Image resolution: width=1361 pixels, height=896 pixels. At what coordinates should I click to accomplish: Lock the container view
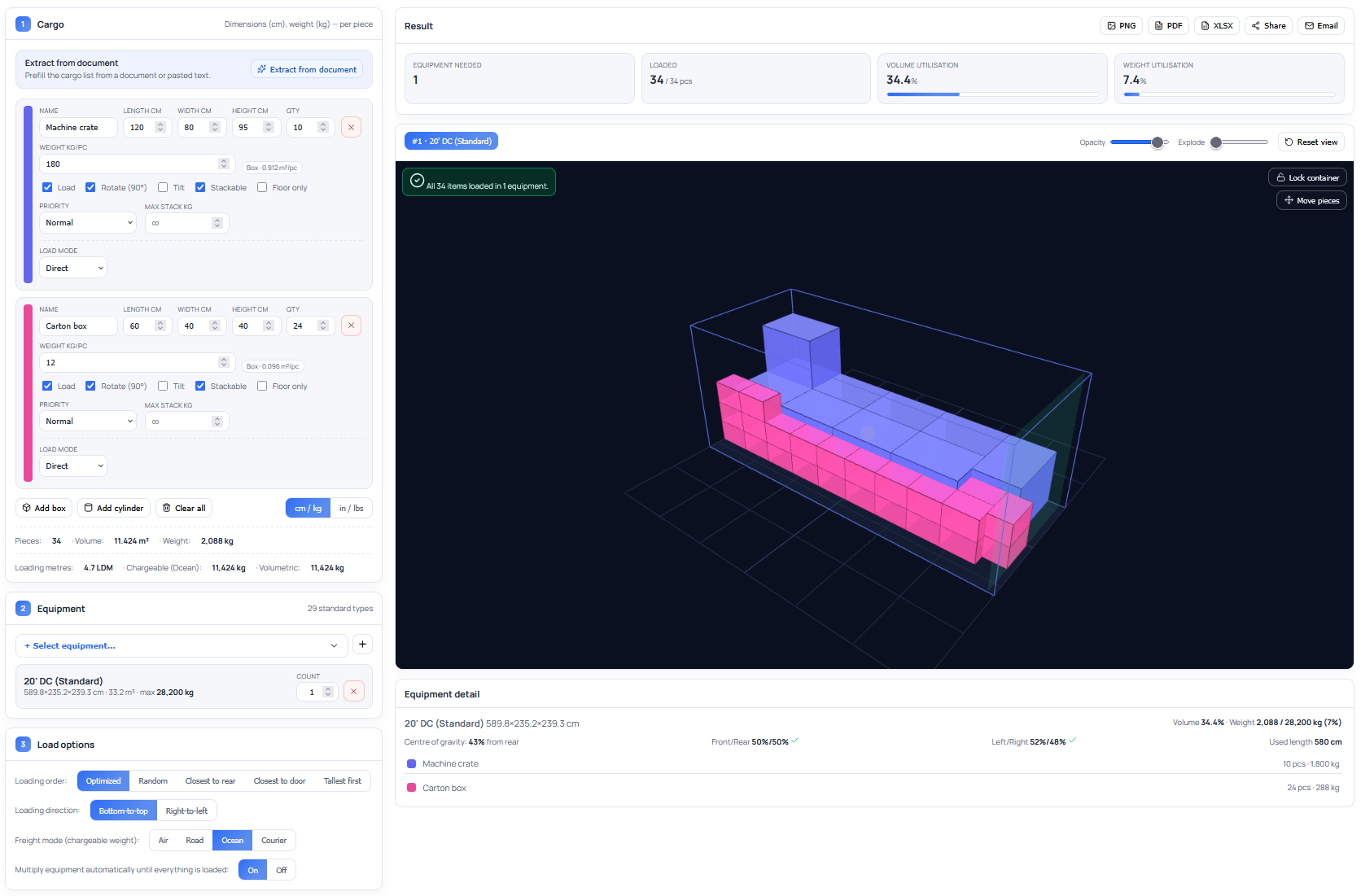pyautogui.click(x=1307, y=177)
